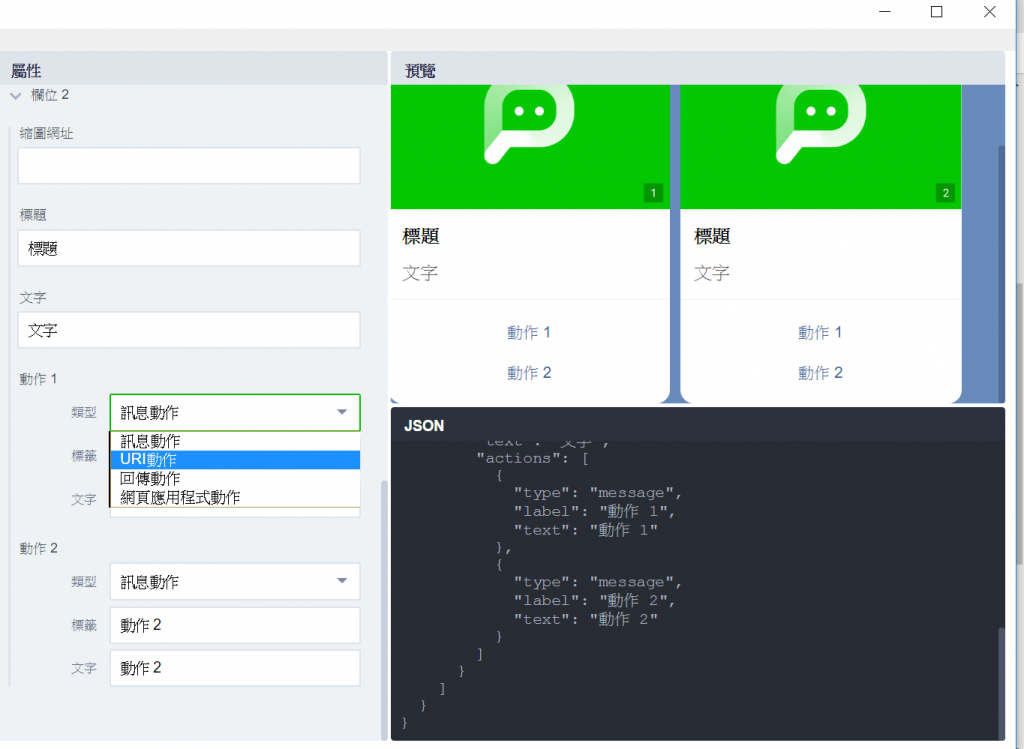This screenshot has width=1024, height=749.
Task: Click 動作 2 link in first preview card
Action: click(529, 374)
